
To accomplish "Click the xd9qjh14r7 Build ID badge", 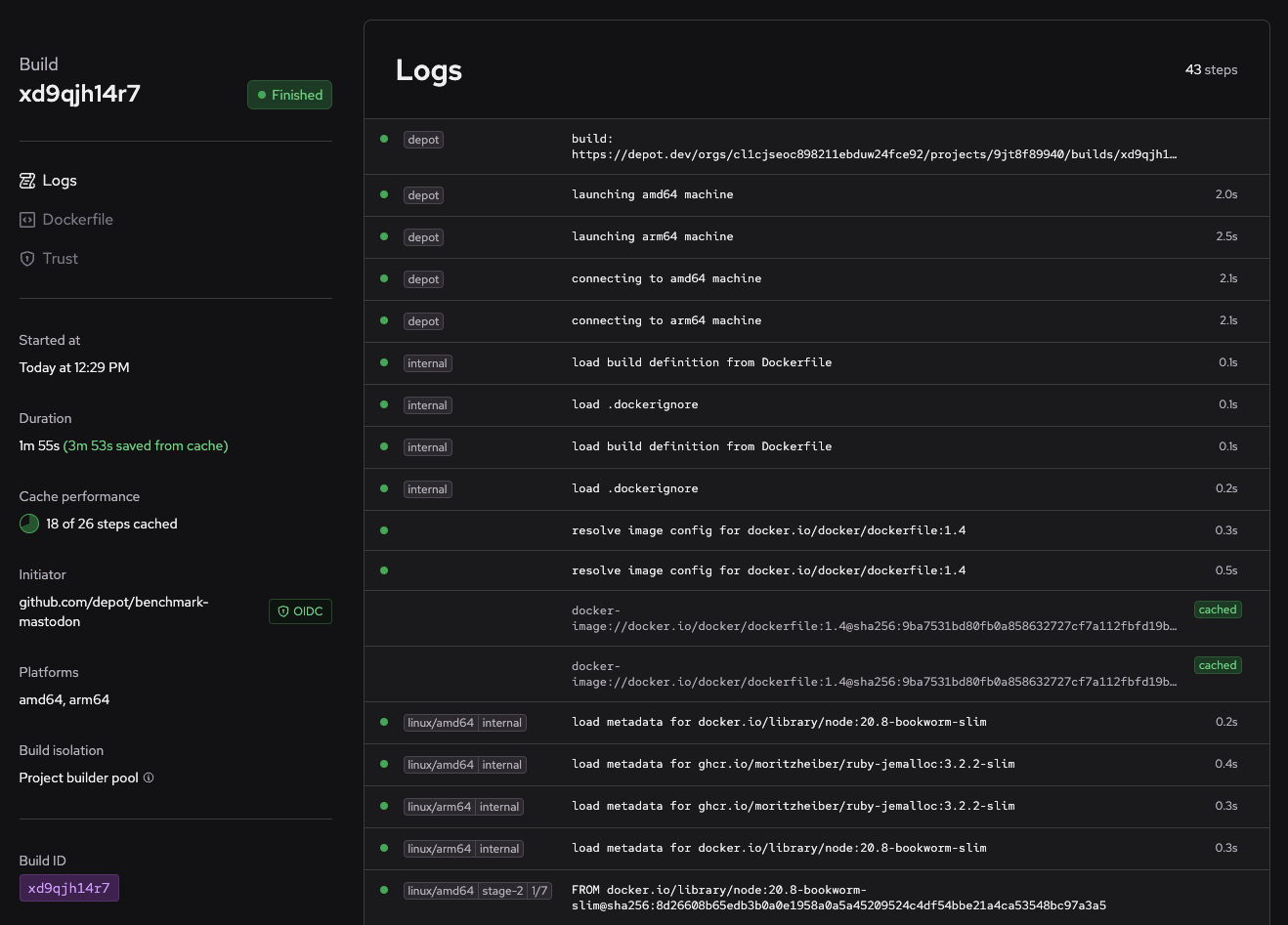I will tap(68, 888).
